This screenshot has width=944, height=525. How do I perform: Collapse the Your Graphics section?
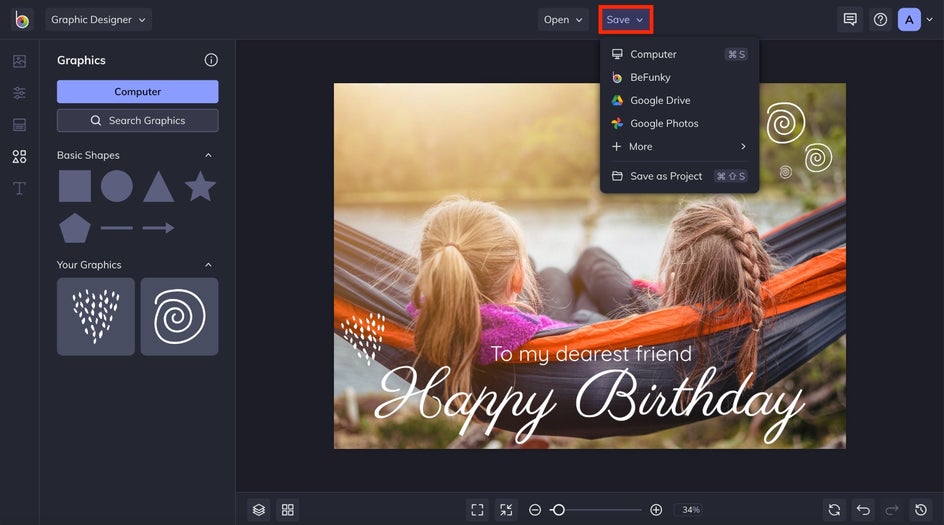[208, 265]
